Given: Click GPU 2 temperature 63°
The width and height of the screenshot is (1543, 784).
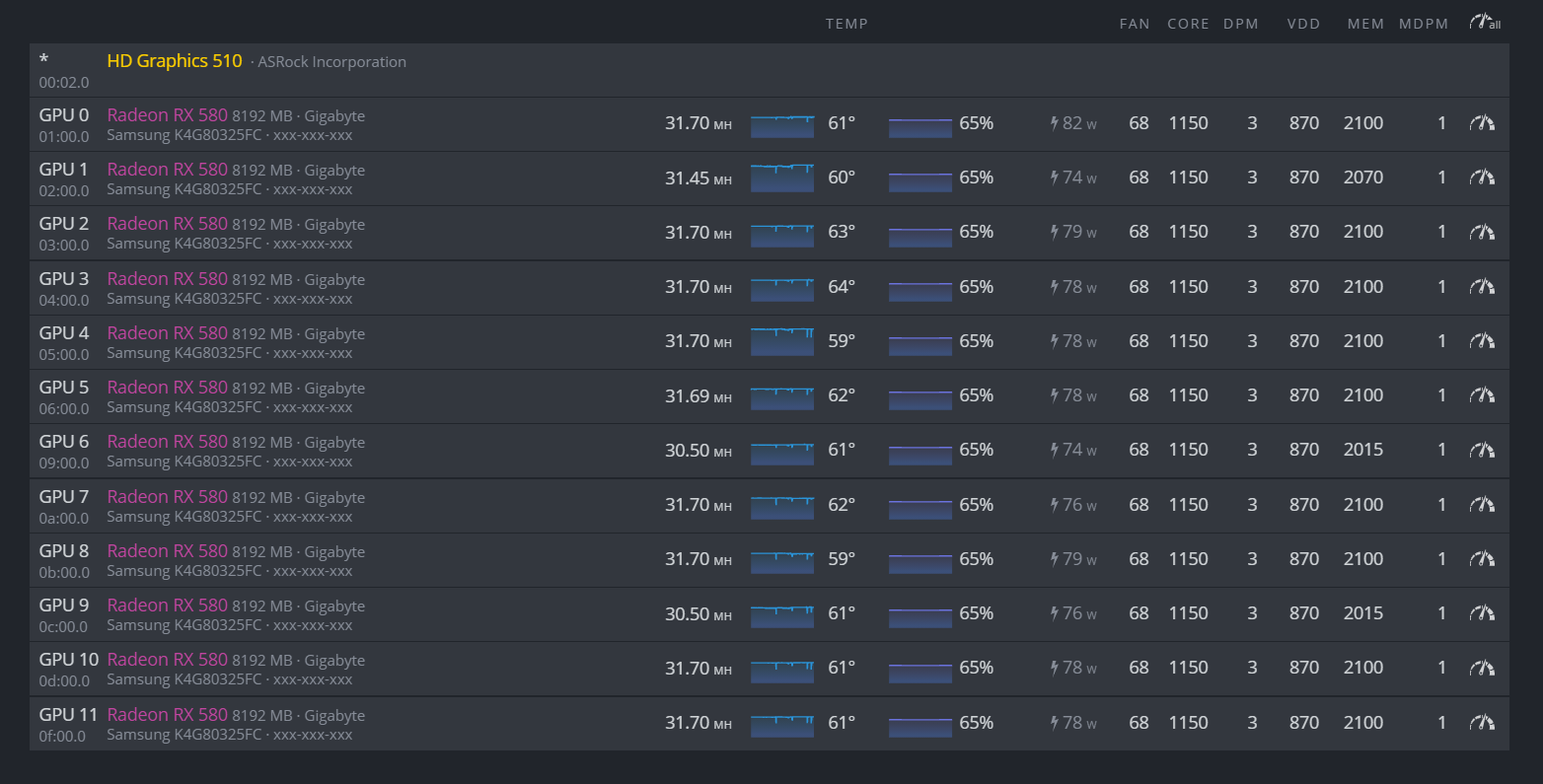Looking at the screenshot, I should pos(842,232).
